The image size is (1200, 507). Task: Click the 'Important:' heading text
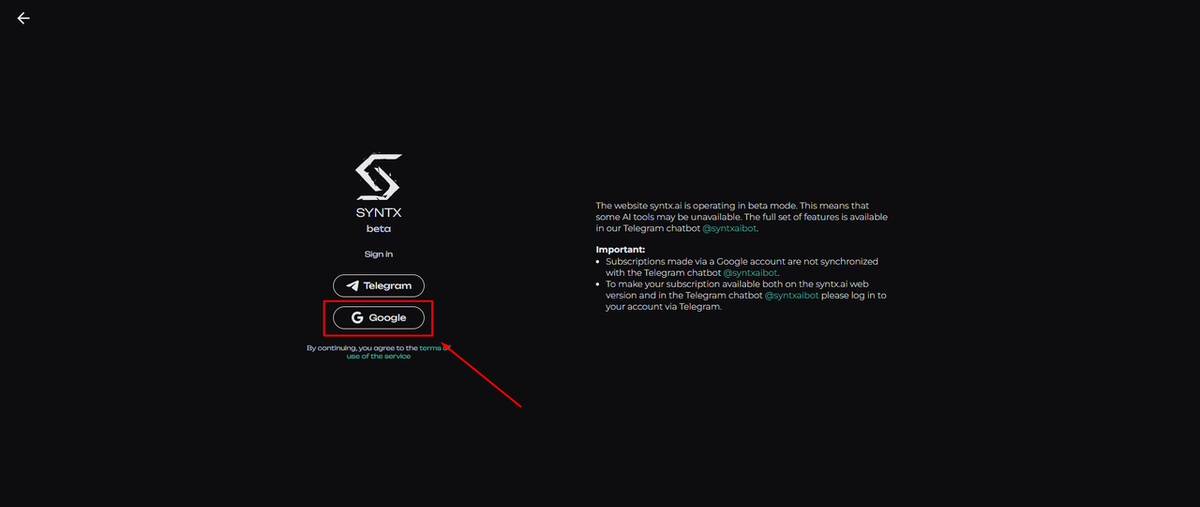tap(621, 249)
